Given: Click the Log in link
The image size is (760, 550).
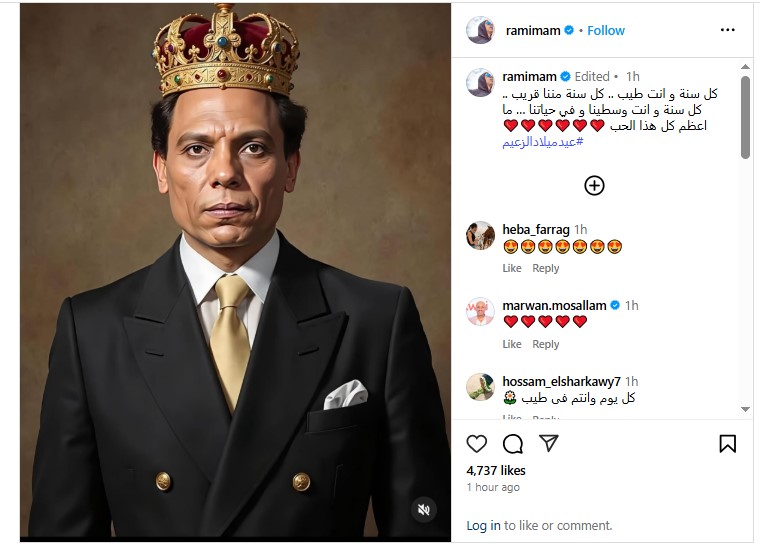Looking at the screenshot, I should [483, 525].
